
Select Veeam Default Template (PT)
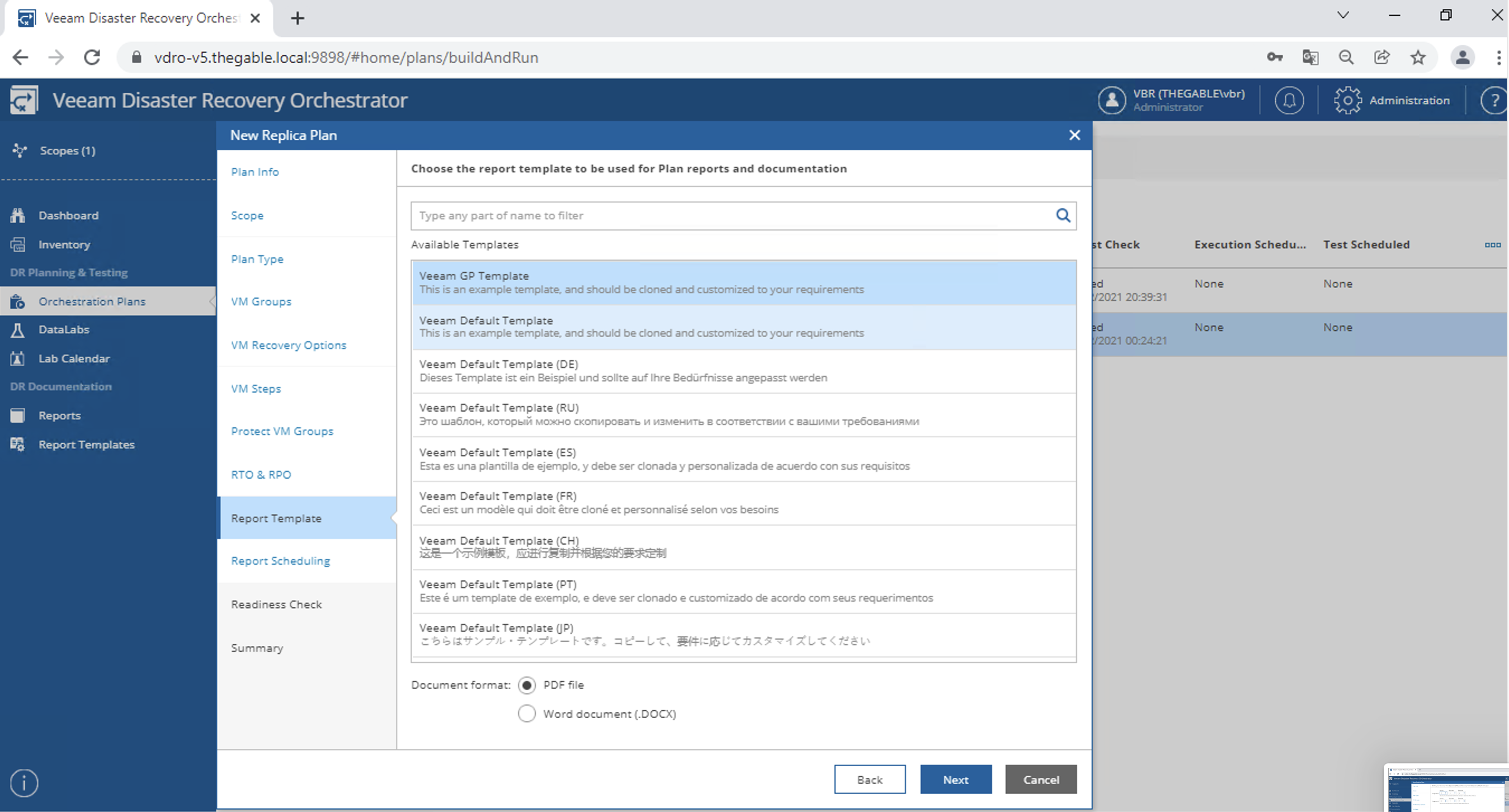coord(744,591)
